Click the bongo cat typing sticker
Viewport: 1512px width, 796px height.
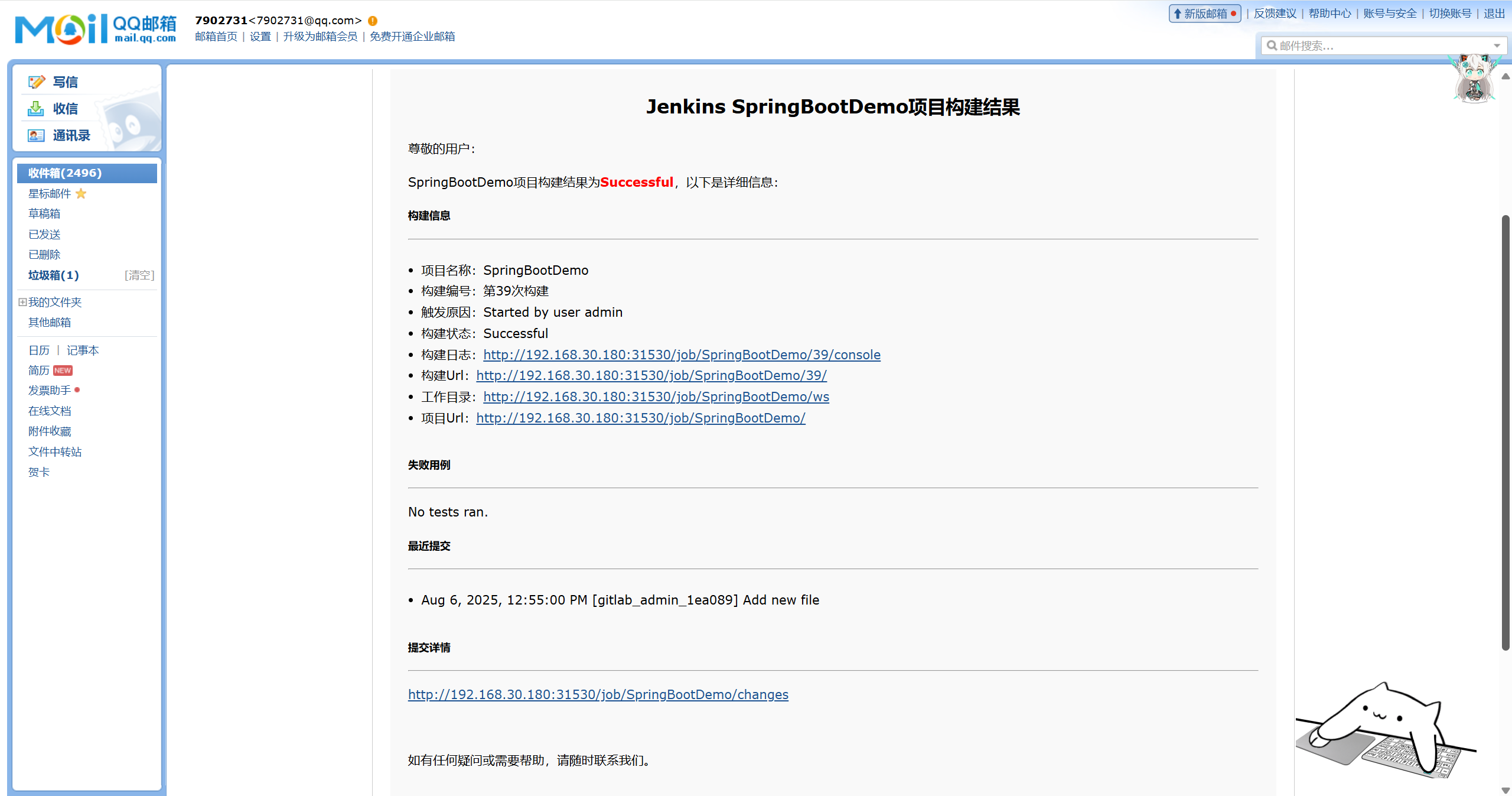(1386, 730)
